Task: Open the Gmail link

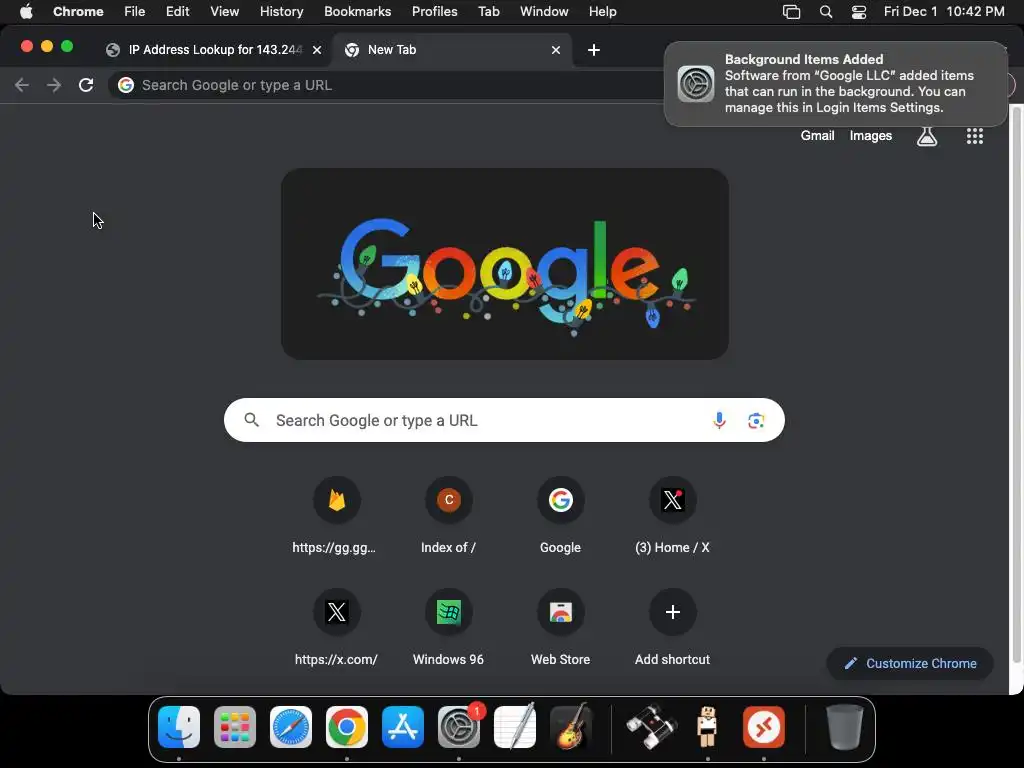Action: tap(817, 136)
